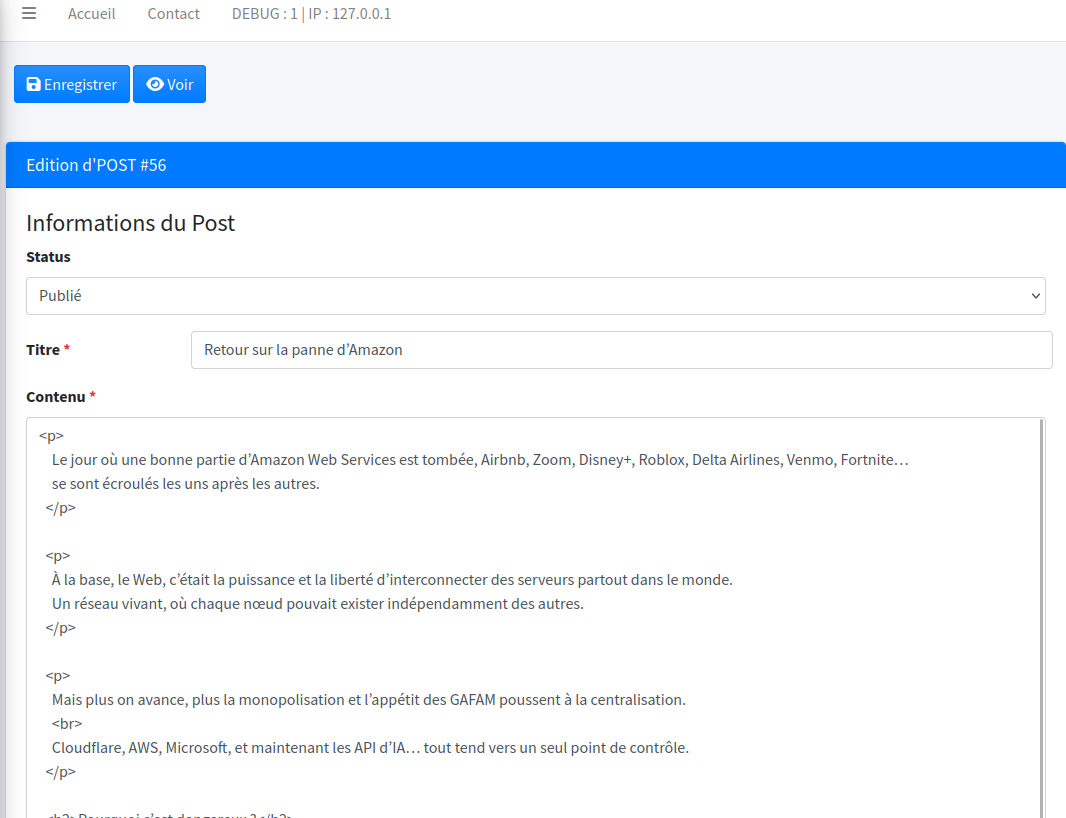This screenshot has width=1066, height=818.
Task: Click the eye icon in Voir
Action: pos(154,85)
